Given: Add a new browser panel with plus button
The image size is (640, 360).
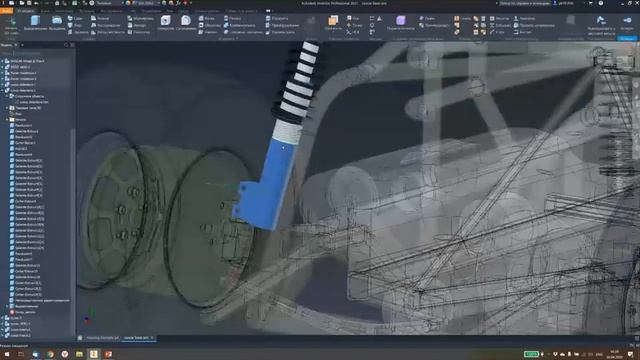Looking at the screenshot, I should coord(22,45).
